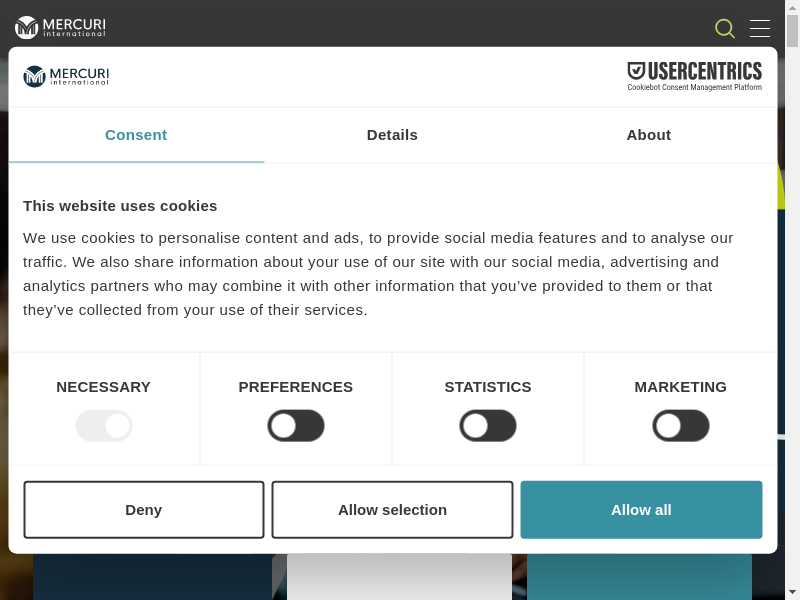Click the Allow selection button
This screenshot has width=800, height=600.
[392, 510]
